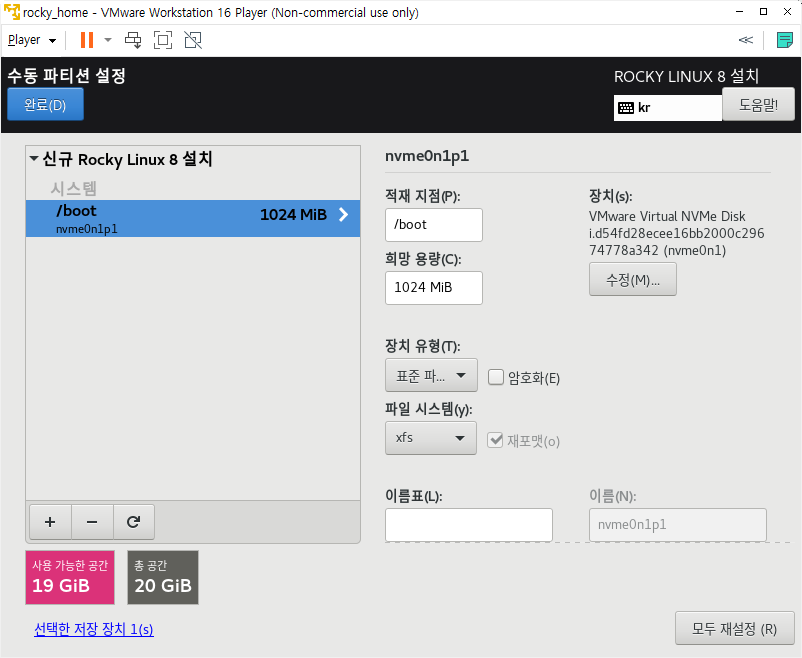The height and width of the screenshot is (658, 802).
Task: Collapse toolbar with double chevron icon
Action: click(746, 40)
